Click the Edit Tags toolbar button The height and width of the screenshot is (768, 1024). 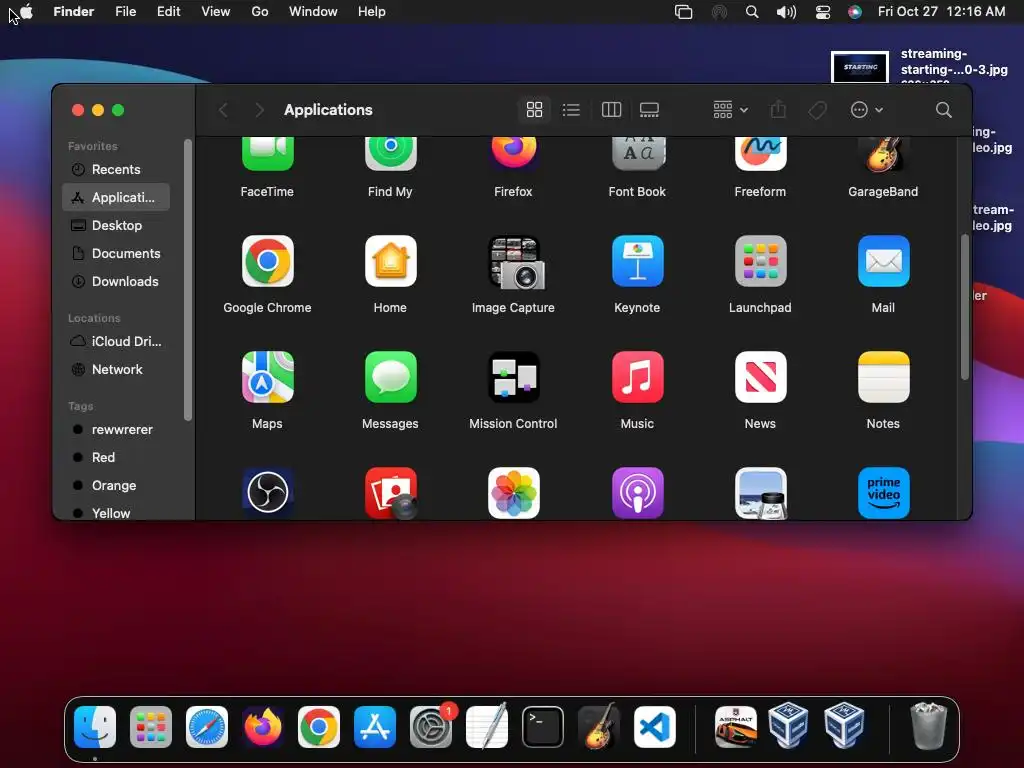818,110
